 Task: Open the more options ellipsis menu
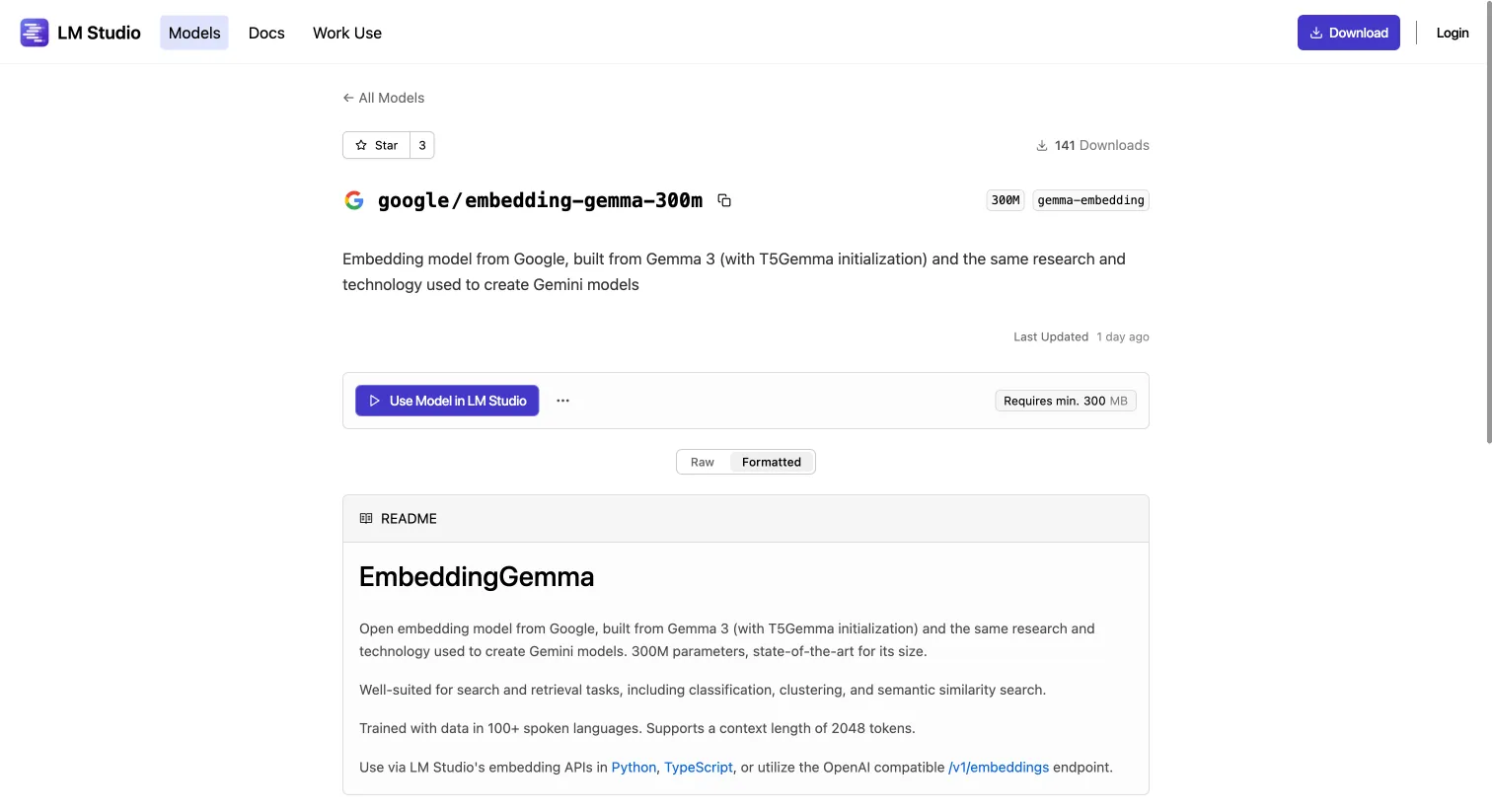(x=562, y=401)
